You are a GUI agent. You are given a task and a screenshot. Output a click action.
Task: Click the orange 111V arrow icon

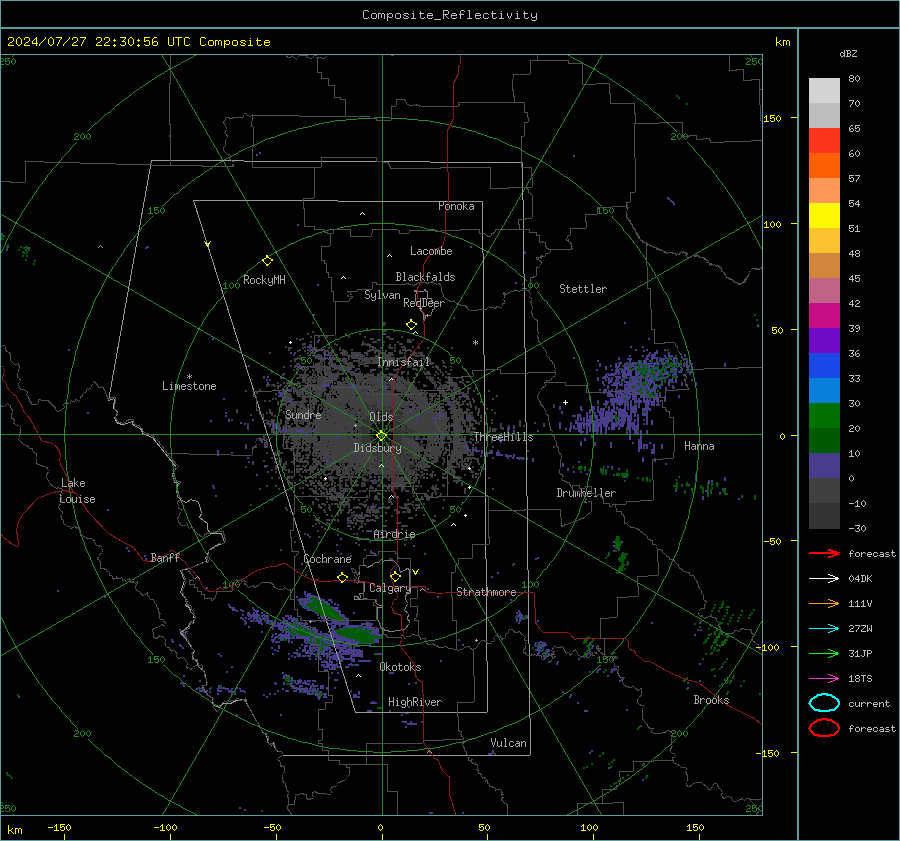point(824,603)
